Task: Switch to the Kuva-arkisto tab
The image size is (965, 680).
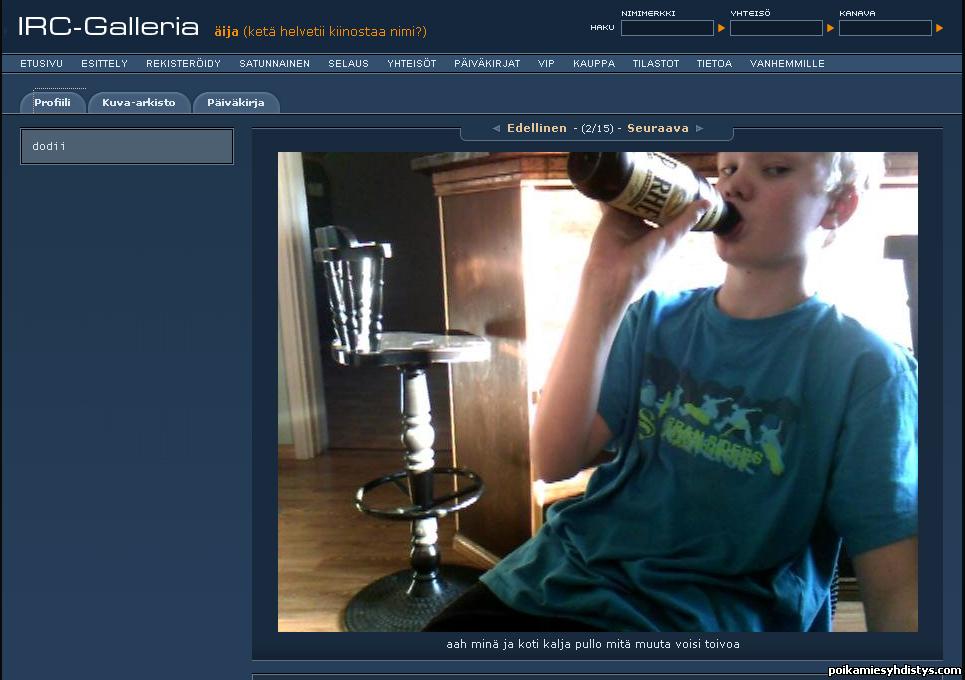Action: pos(139,103)
